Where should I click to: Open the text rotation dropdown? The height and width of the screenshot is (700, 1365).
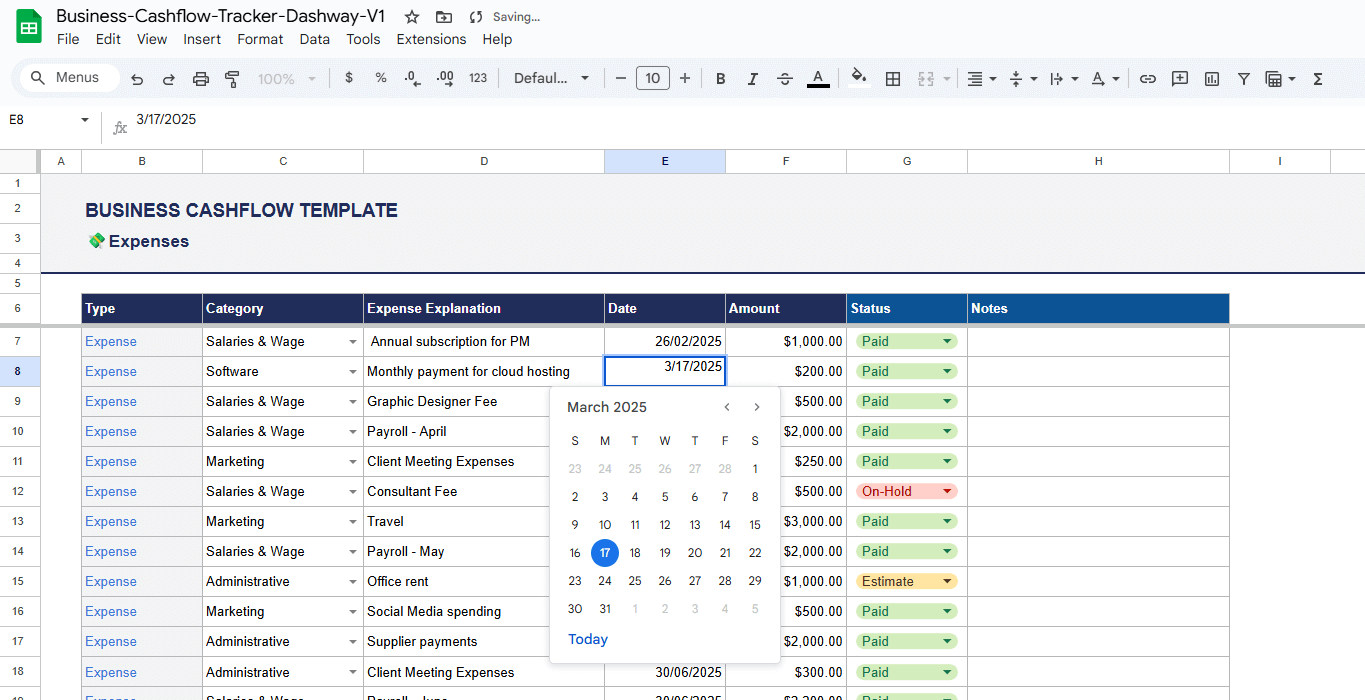pos(1105,78)
